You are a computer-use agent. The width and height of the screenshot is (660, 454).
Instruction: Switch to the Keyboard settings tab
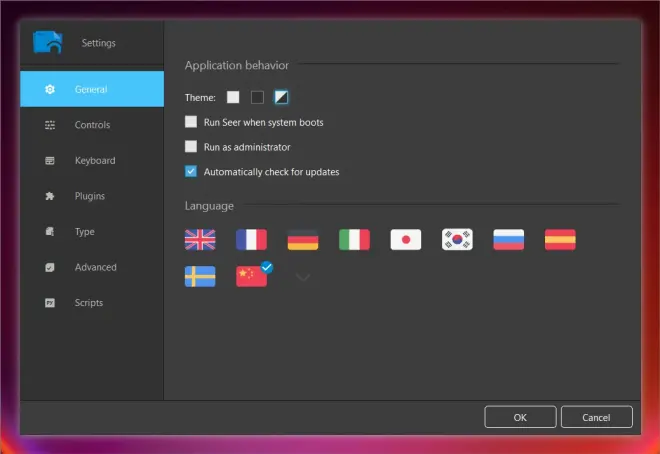(92, 160)
